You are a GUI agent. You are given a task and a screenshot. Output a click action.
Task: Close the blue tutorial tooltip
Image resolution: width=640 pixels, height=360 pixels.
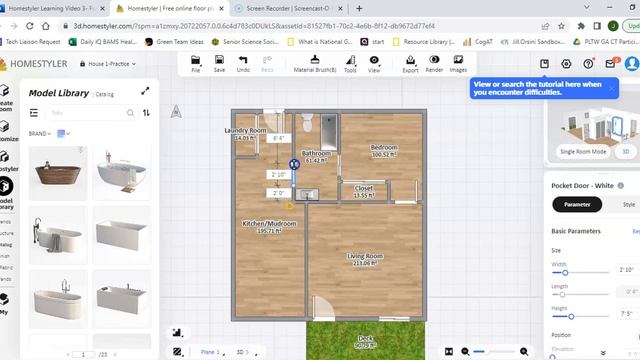pyautogui.click(x=611, y=88)
